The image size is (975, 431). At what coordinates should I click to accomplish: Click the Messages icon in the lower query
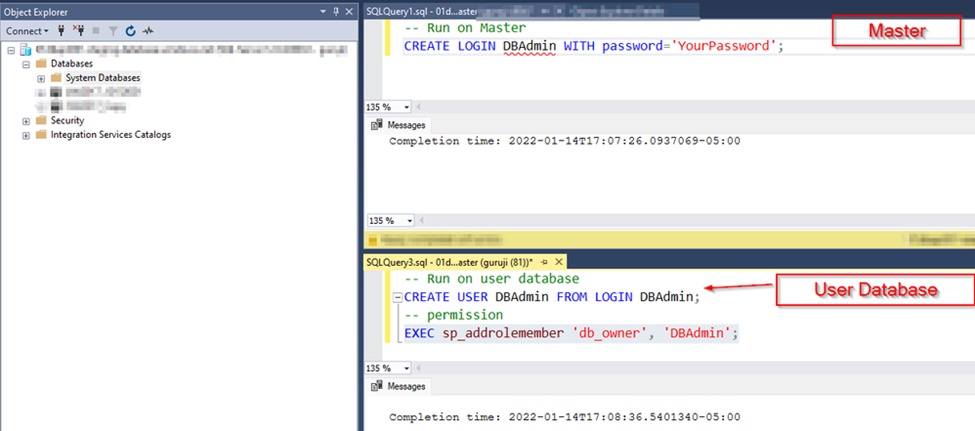click(377, 386)
